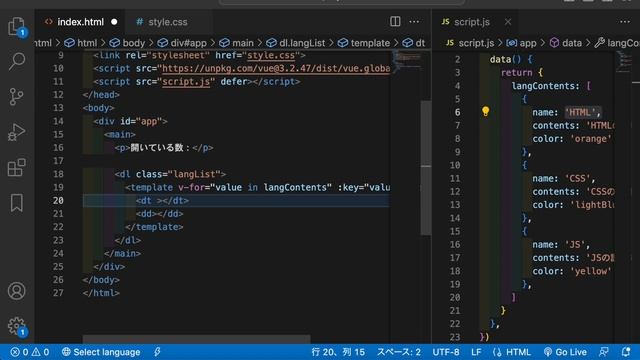Click the horizontal scrollbar of index.html editor

click(x=196, y=339)
